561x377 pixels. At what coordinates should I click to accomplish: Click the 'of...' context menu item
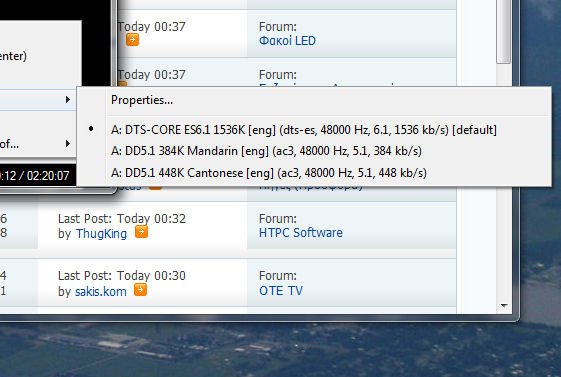(9, 144)
